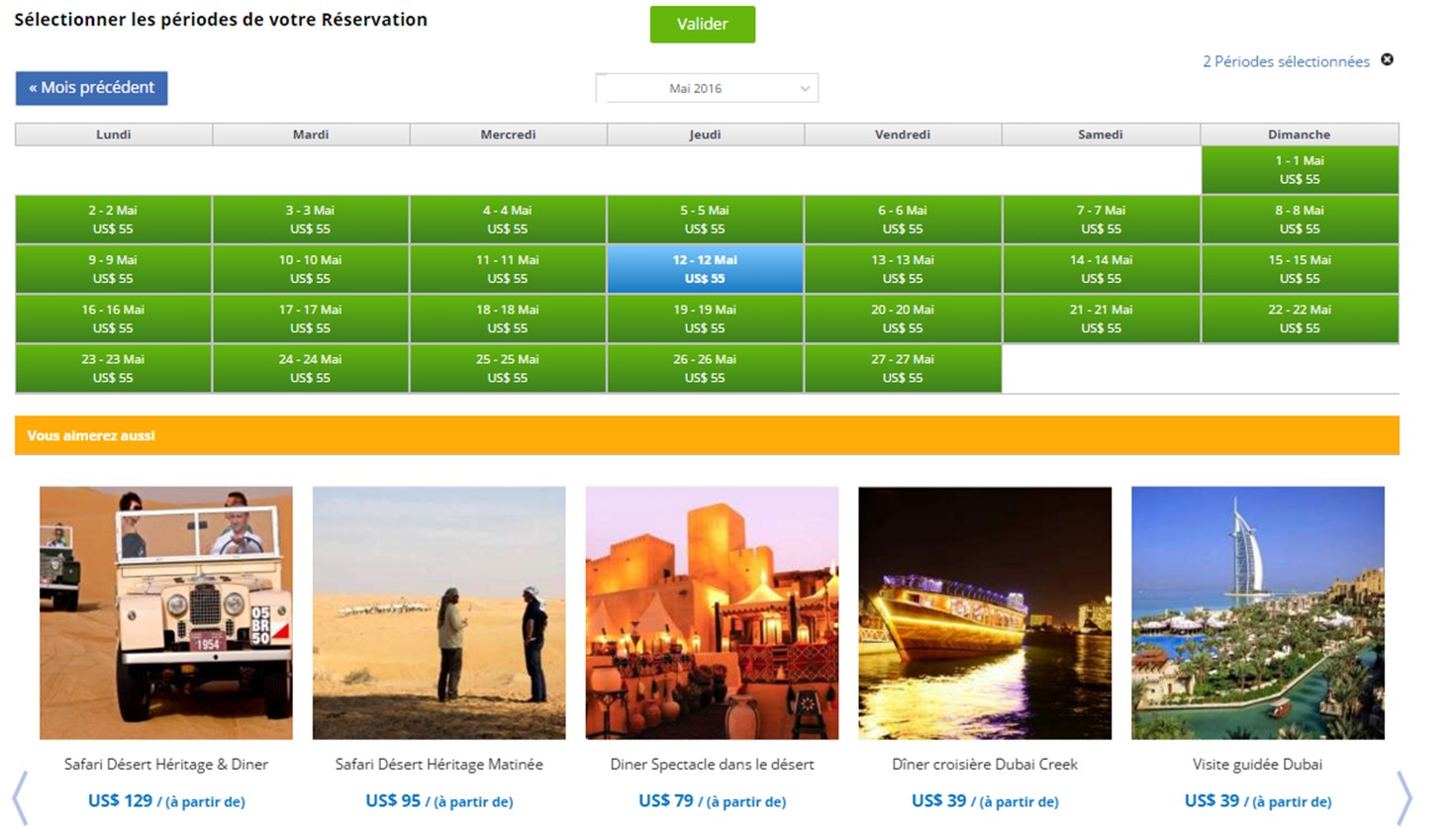The height and width of the screenshot is (828, 1456).
Task: Go to the Mois précédent
Action: coord(91,88)
